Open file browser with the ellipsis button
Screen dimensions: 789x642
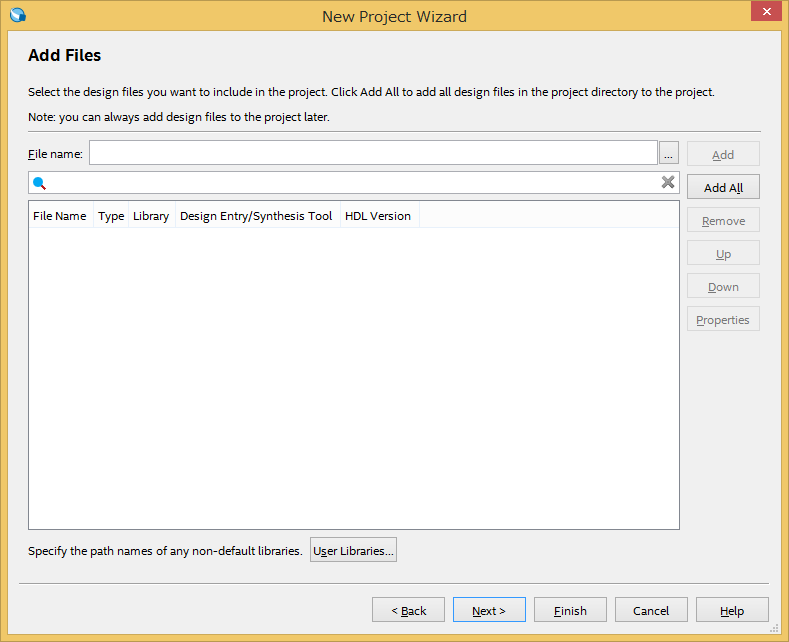pos(669,153)
